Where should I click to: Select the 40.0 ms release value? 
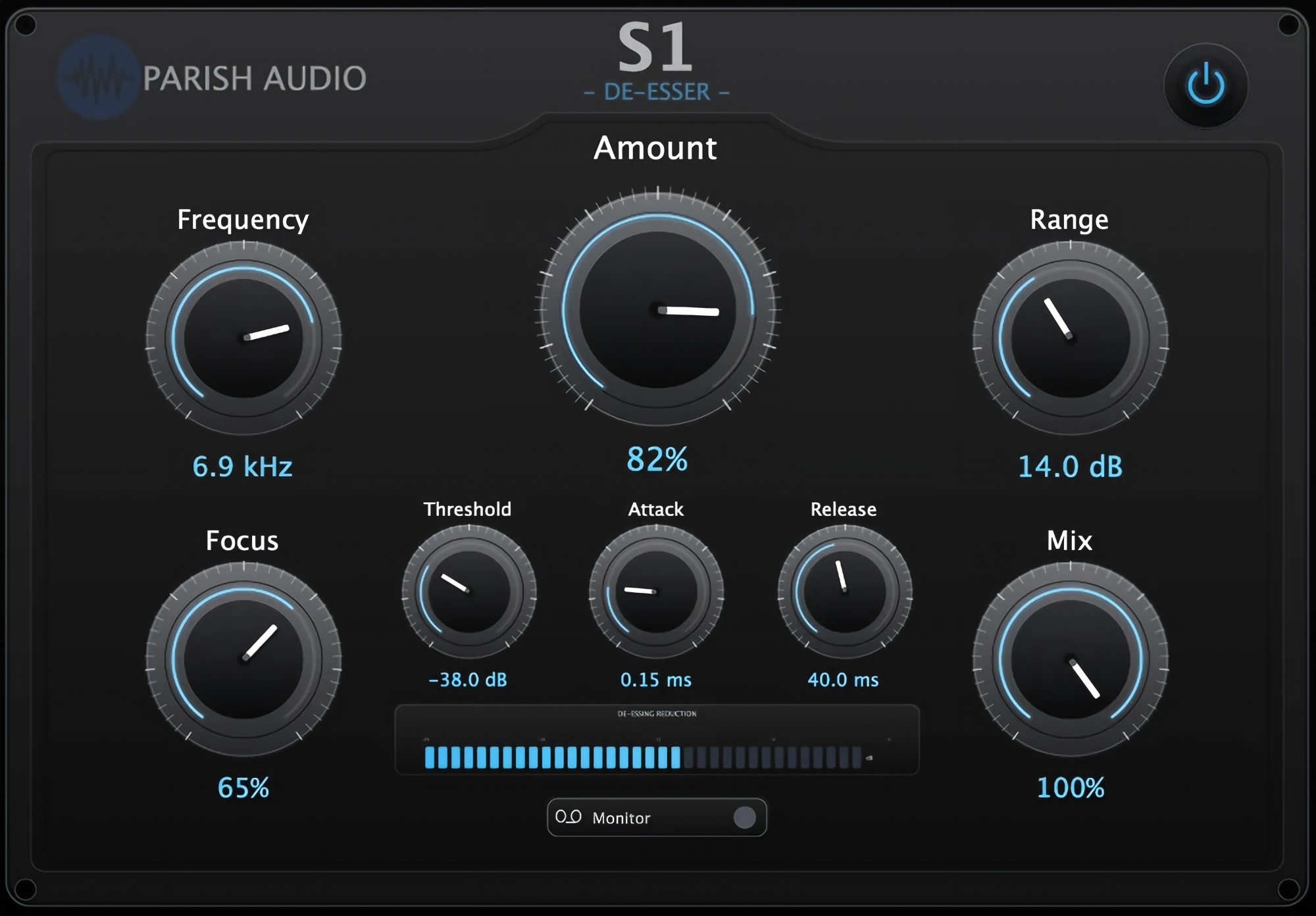(x=843, y=680)
